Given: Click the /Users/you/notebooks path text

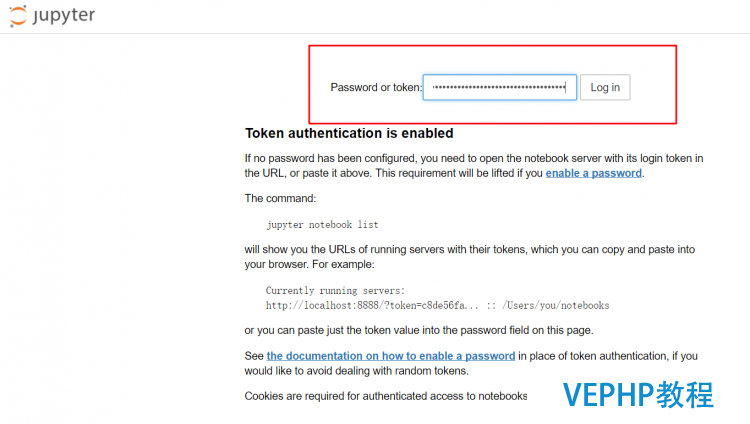Looking at the screenshot, I should click(555, 305).
